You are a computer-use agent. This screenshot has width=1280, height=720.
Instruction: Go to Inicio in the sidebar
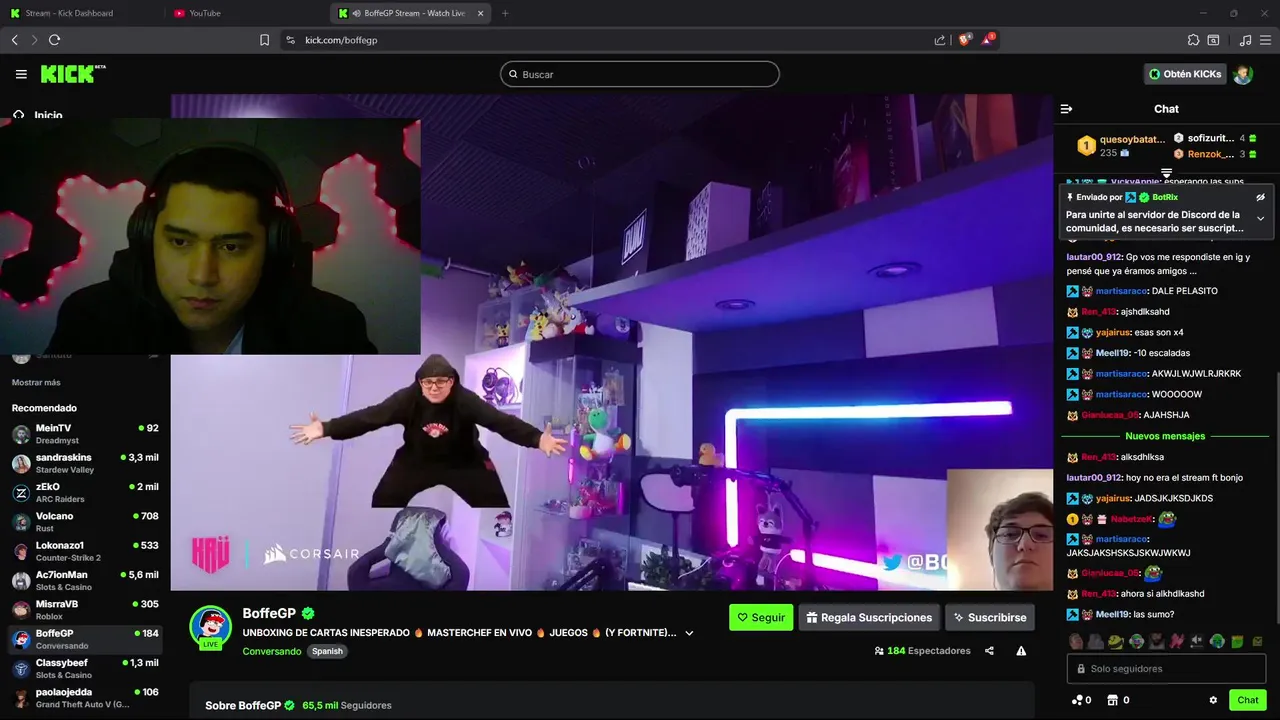click(38, 114)
